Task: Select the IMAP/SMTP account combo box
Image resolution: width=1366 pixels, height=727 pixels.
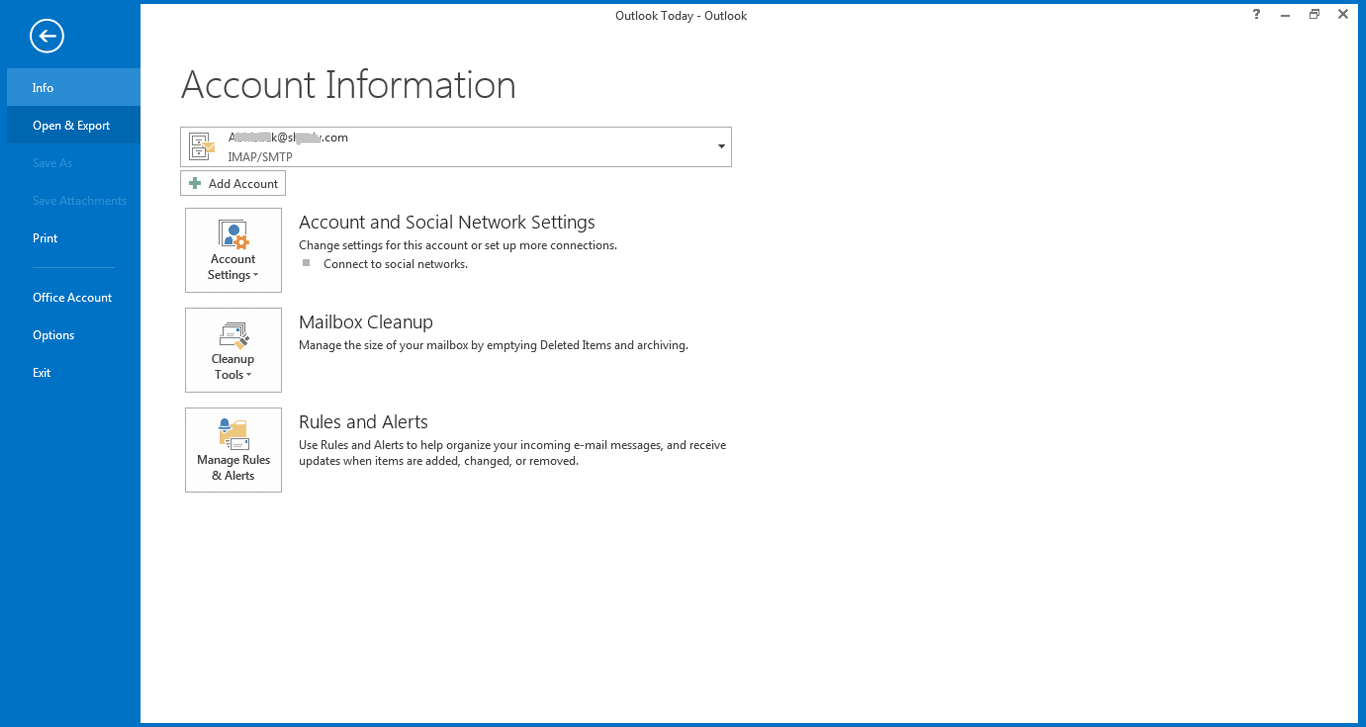Action: 456,147
